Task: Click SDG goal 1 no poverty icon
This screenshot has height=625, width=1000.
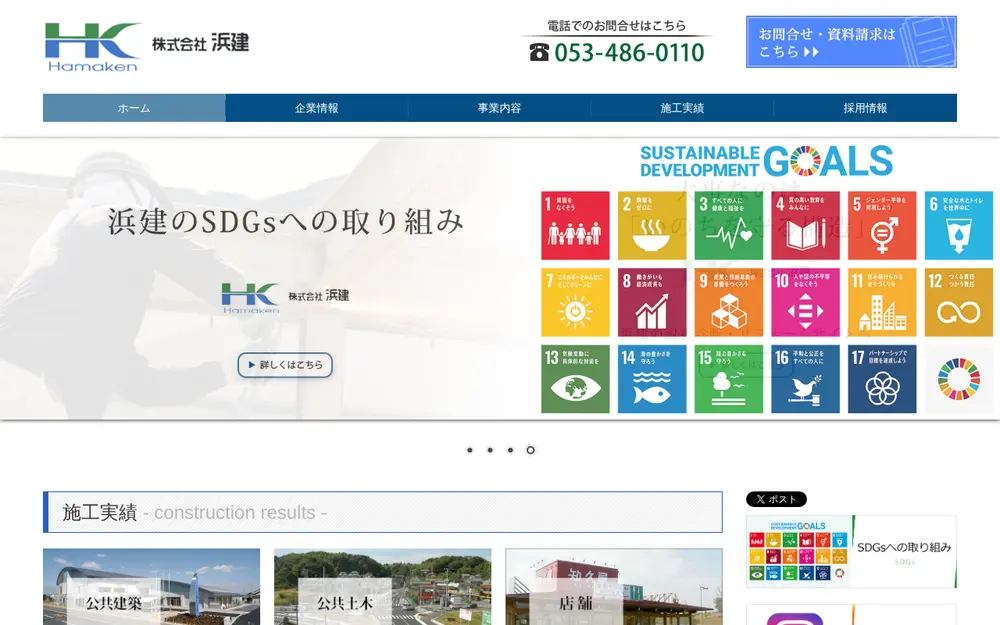Action: tap(575, 225)
